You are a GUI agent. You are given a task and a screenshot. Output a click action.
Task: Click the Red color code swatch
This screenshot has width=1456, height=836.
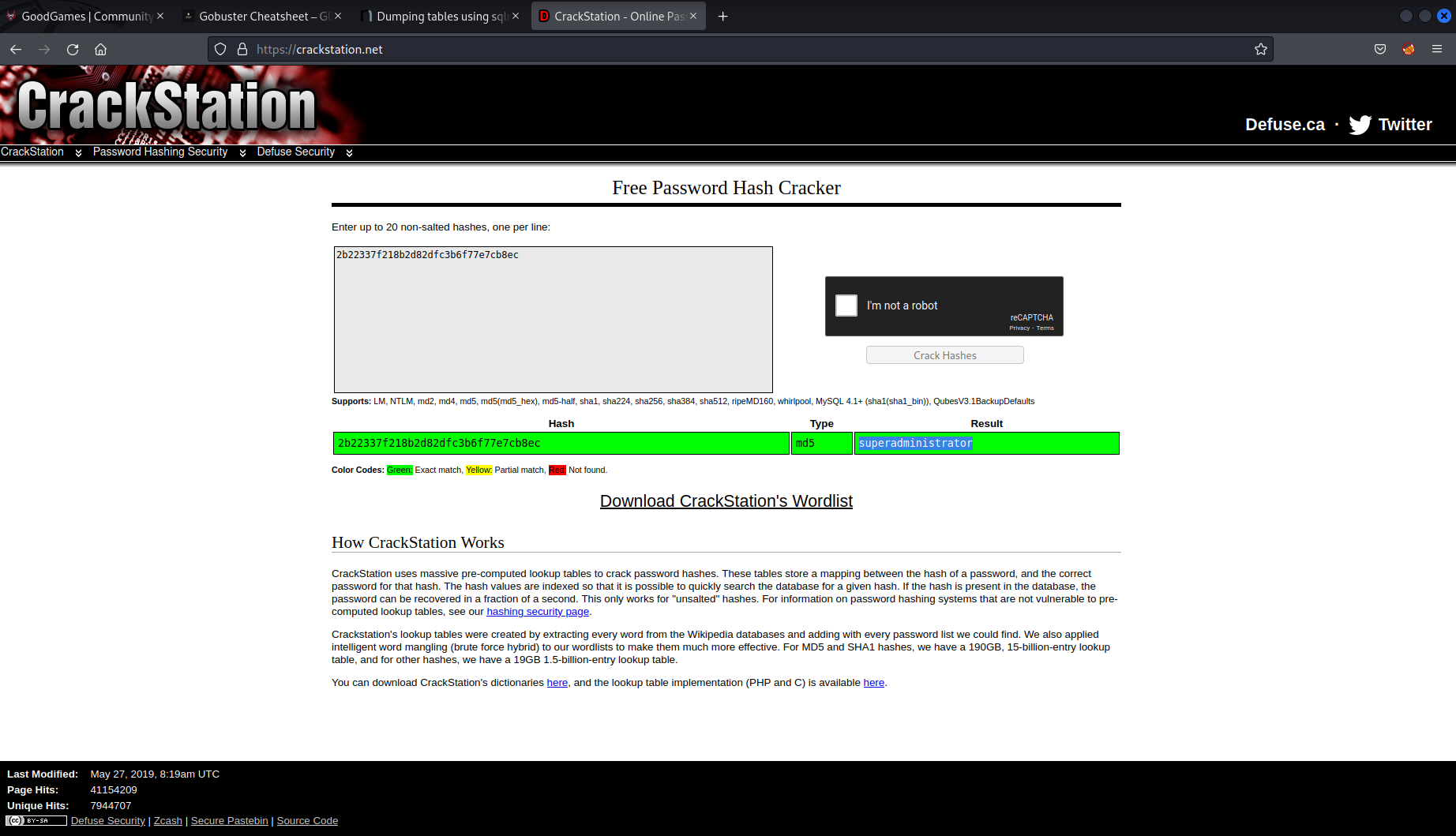tap(557, 470)
